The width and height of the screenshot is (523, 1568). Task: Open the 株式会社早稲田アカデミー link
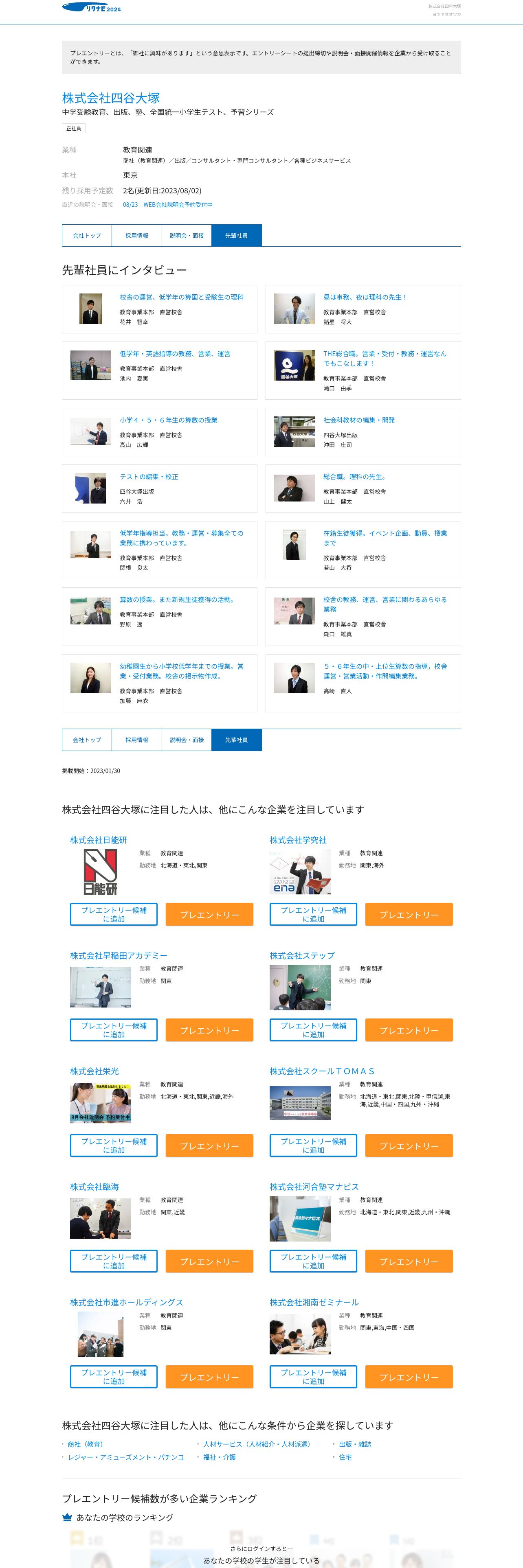click(119, 955)
